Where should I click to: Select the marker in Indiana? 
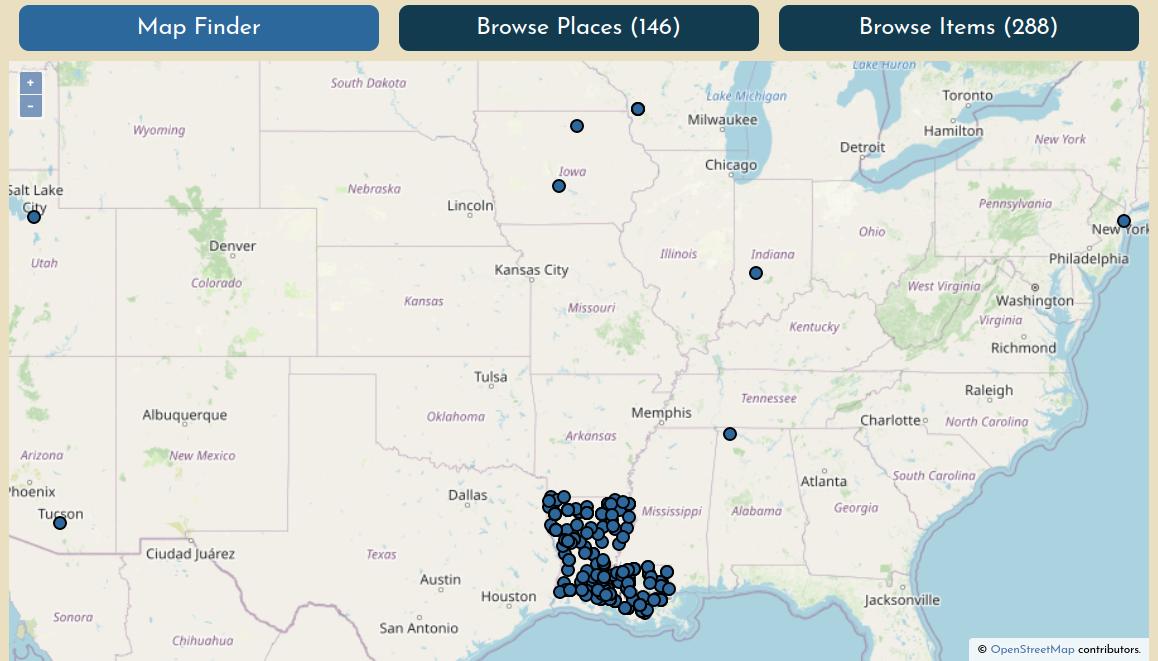(x=756, y=273)
